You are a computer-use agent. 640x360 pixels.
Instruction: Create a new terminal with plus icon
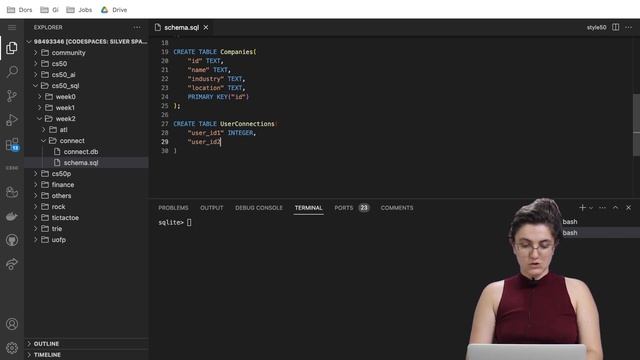coord(582,208)
